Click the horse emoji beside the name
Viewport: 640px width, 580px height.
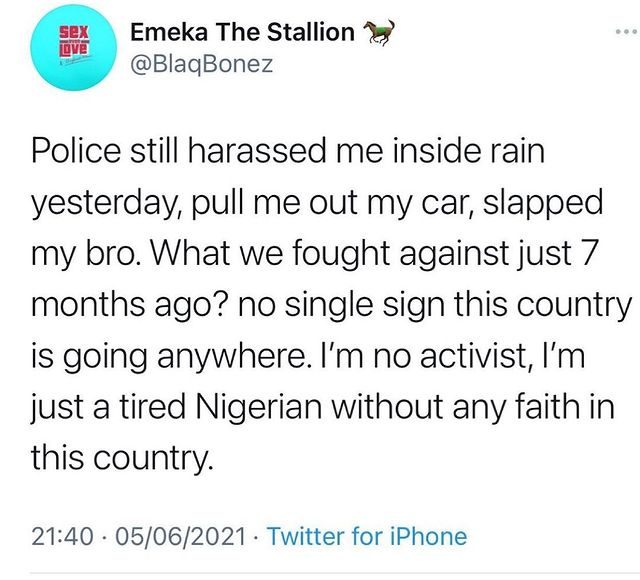(373, 33)
